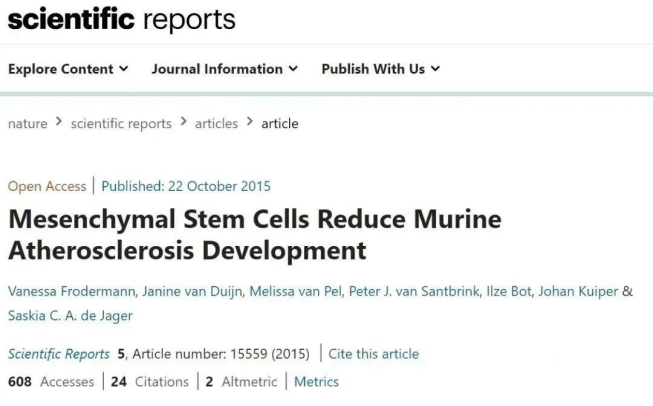Click the Scientific Reports journal citation link

pyautogui.click(x=58, y=354)
